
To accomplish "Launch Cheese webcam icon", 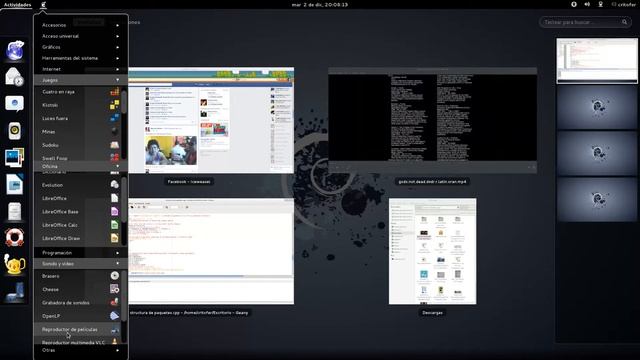I will tap(115, 289).
